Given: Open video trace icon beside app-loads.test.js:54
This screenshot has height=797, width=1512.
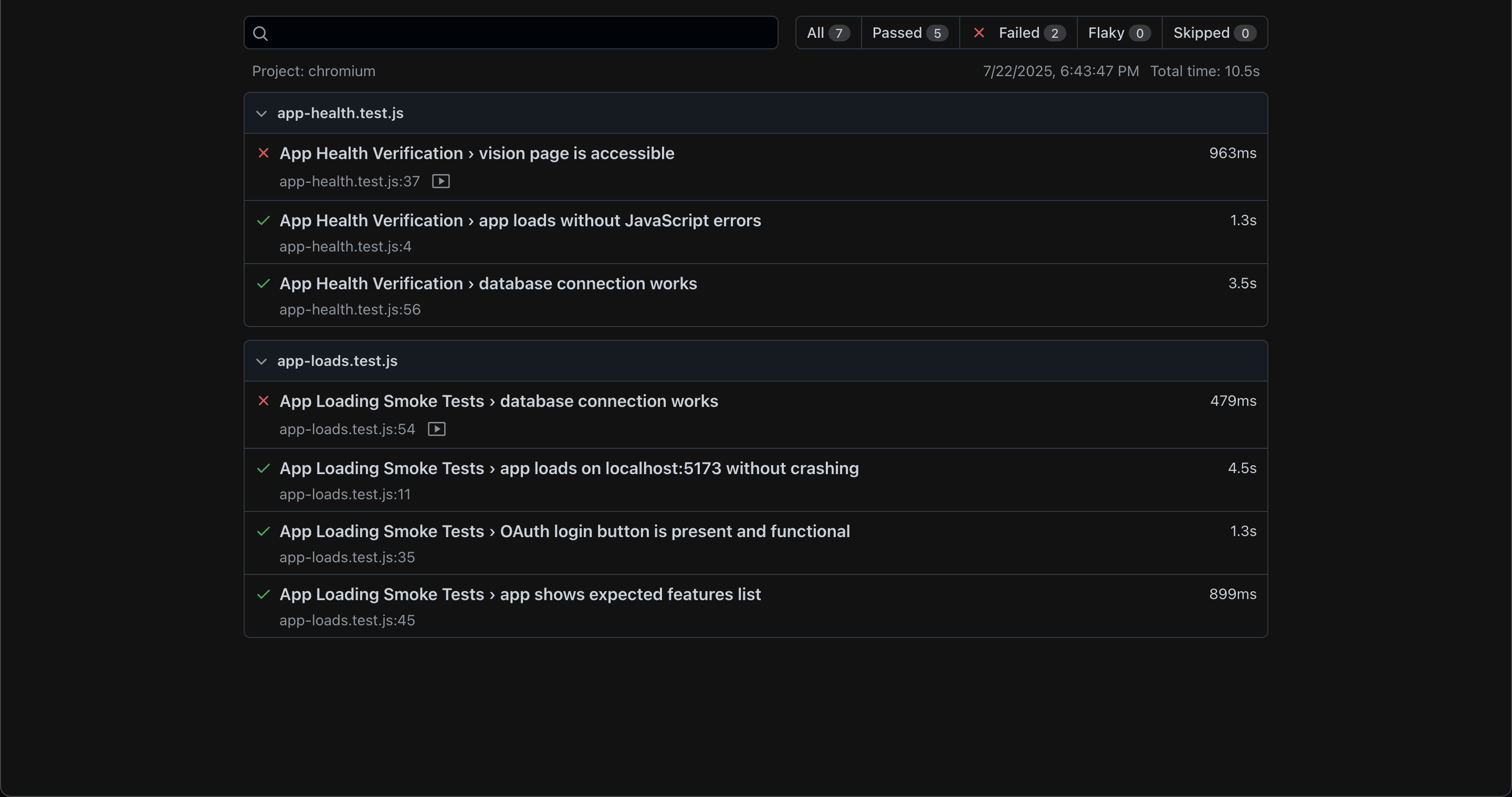Looking at the screenshot, I should 436,429.
